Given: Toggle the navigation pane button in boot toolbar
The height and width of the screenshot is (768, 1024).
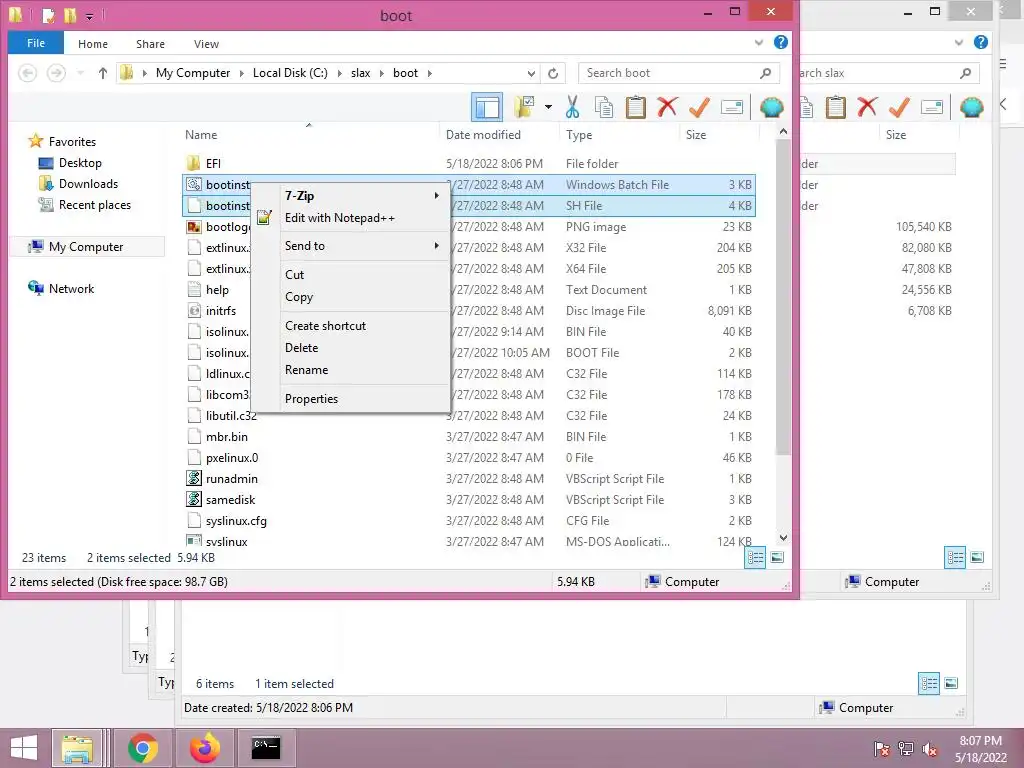Looking at the screenshot, I should pyautogui.click(x=487, y=107).
